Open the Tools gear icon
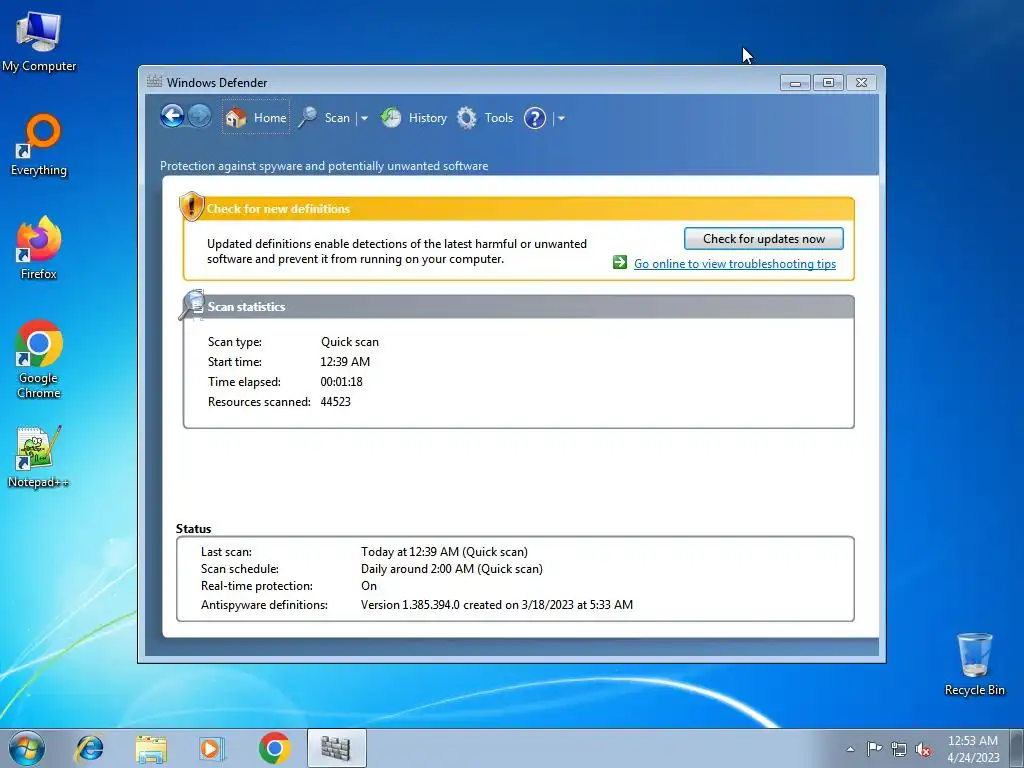 pos(466,118)
